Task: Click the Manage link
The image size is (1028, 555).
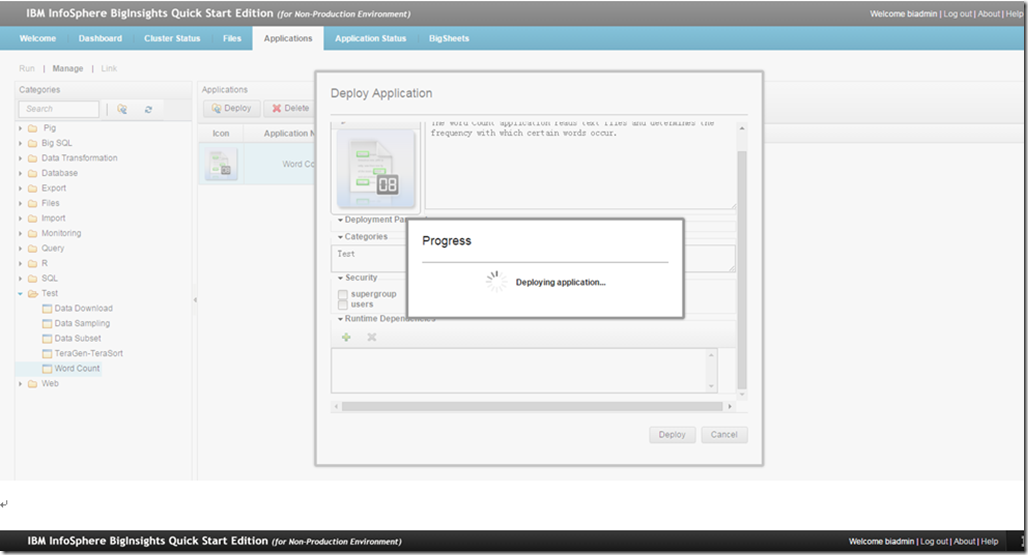Action: tap(68, 68)
